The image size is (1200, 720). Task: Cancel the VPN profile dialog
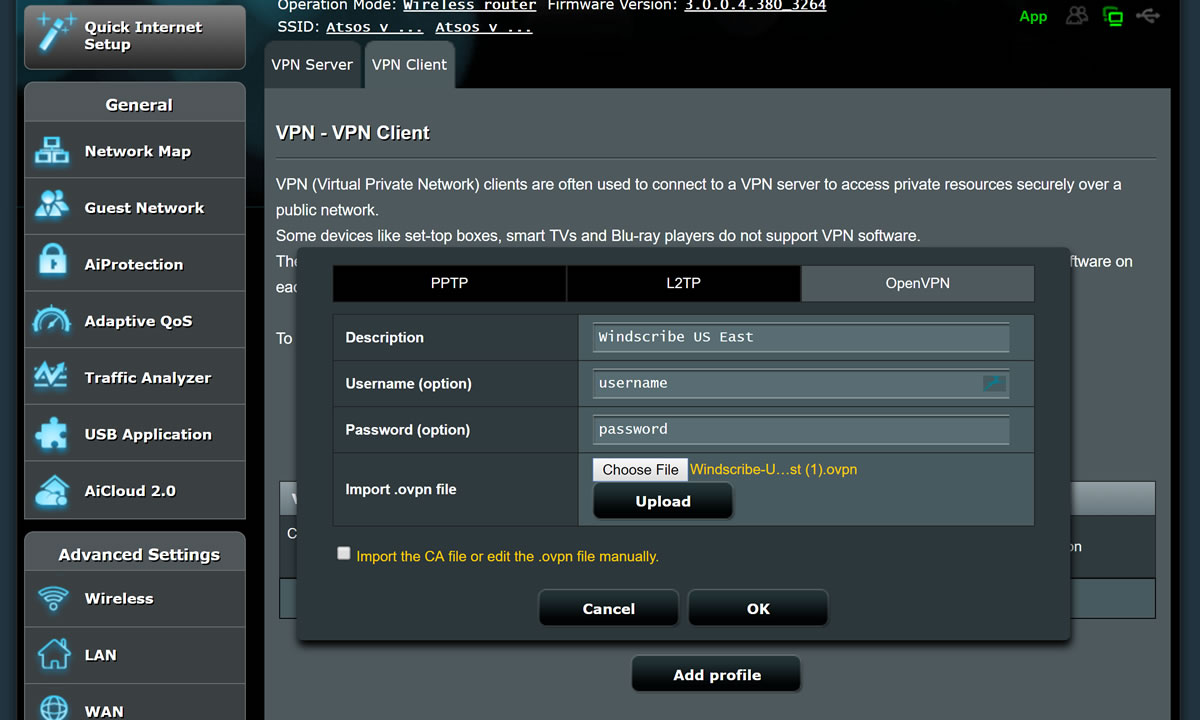point(608,608)
